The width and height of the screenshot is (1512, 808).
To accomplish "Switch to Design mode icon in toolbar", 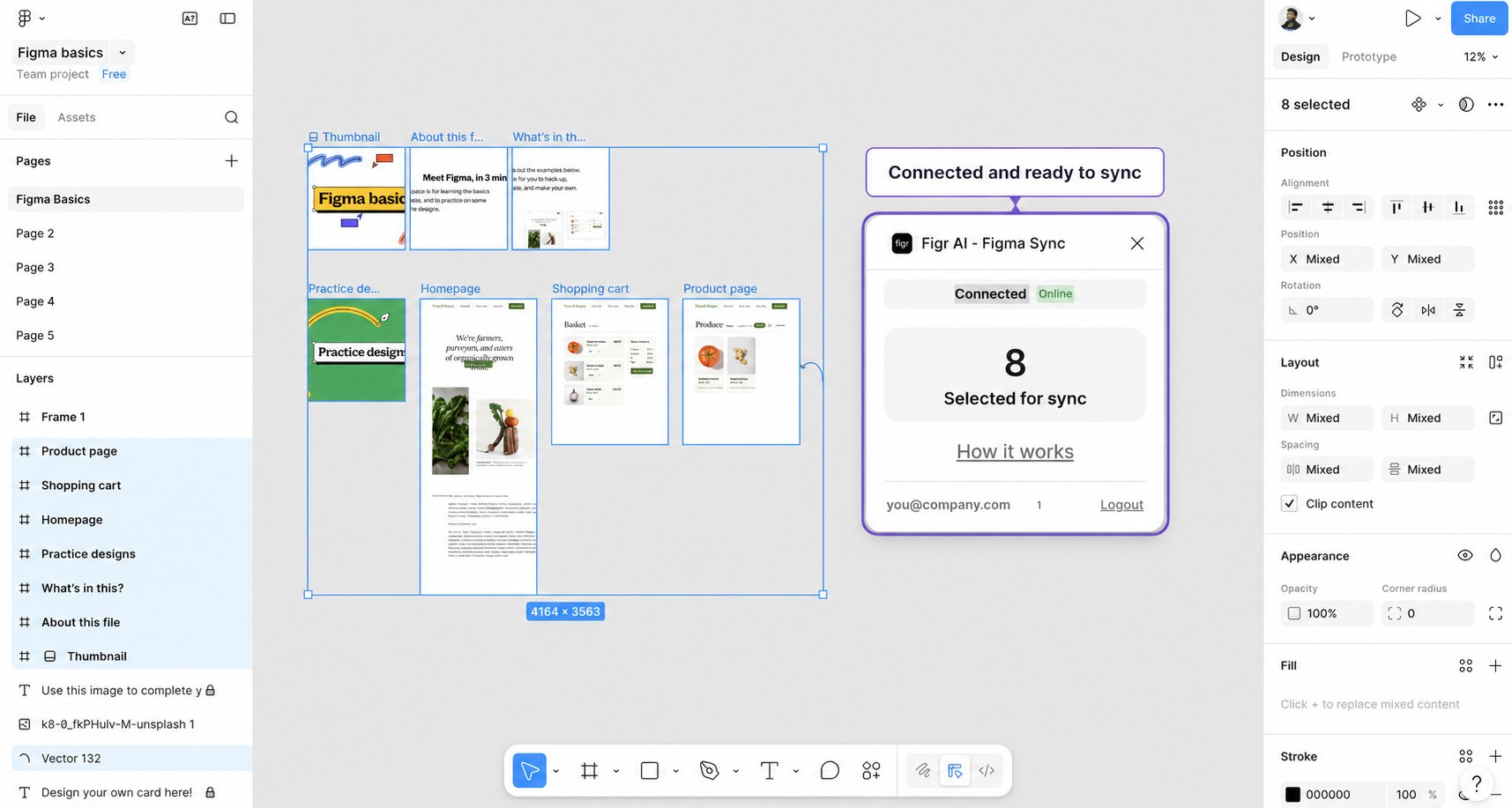I will (955, 771).
